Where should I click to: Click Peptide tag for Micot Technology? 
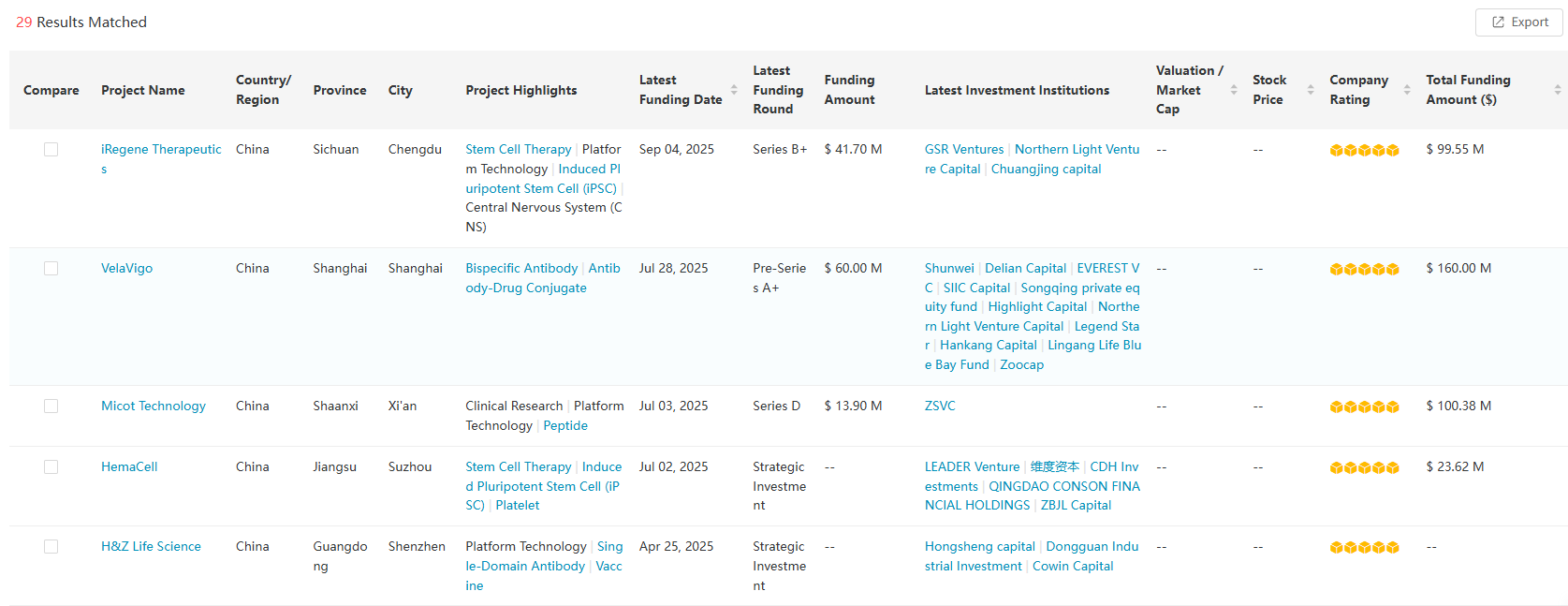pyautogui.click(x=565, y=425)
